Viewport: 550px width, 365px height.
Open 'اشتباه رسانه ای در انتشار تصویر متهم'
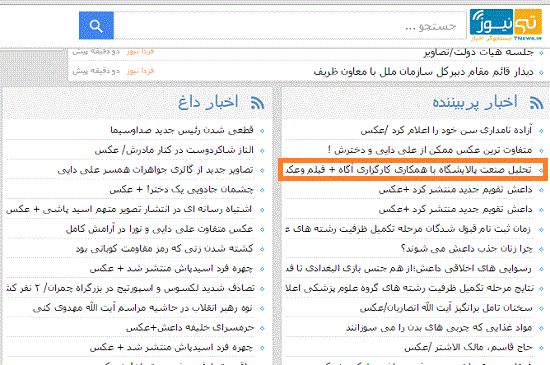[x=129, y=209]
